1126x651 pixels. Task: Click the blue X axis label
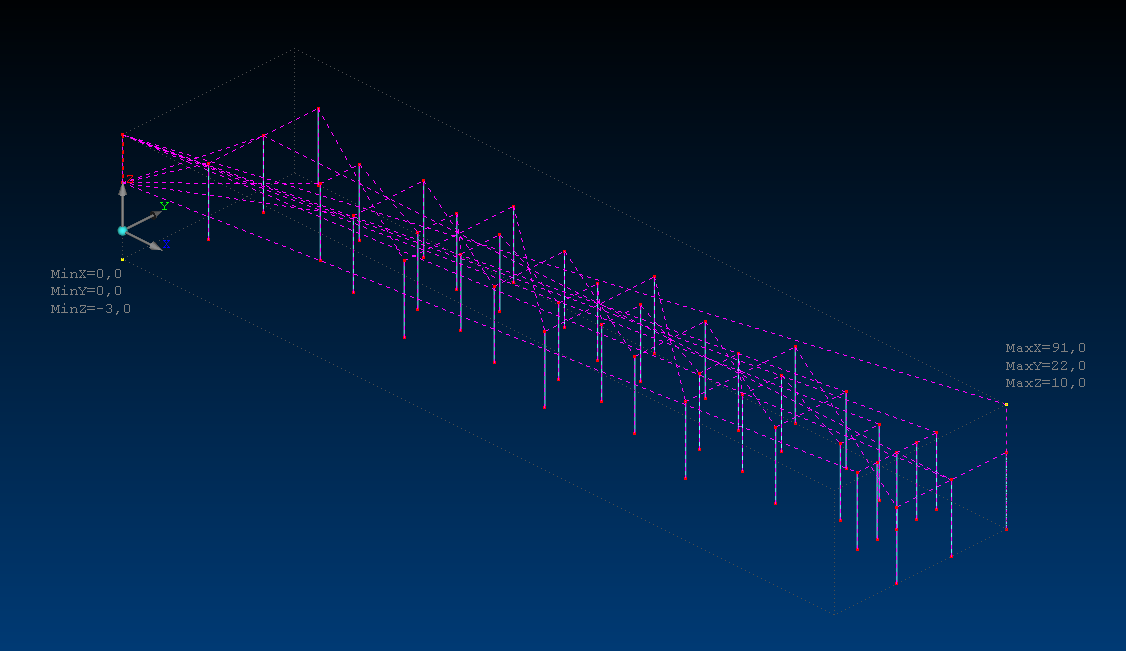click(x=166, y=244)
